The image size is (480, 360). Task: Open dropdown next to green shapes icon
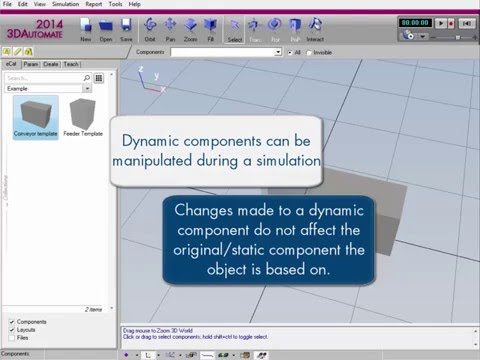[234, 355]
